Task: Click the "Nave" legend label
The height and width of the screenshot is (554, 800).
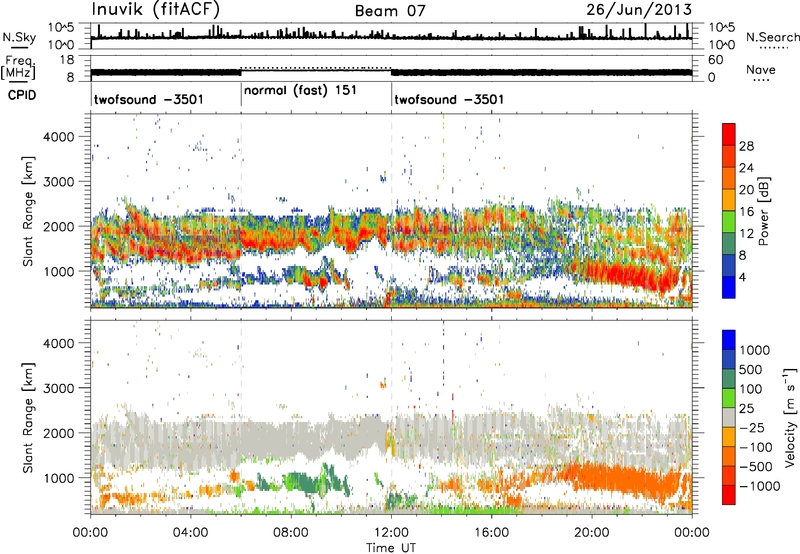Action: click(x=761, y=69)
